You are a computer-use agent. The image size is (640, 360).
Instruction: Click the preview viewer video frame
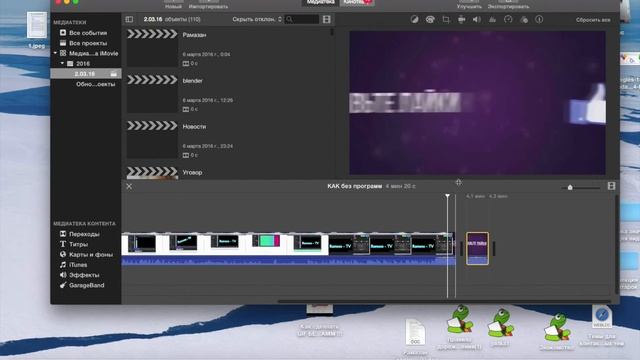(x=477, y=103)
